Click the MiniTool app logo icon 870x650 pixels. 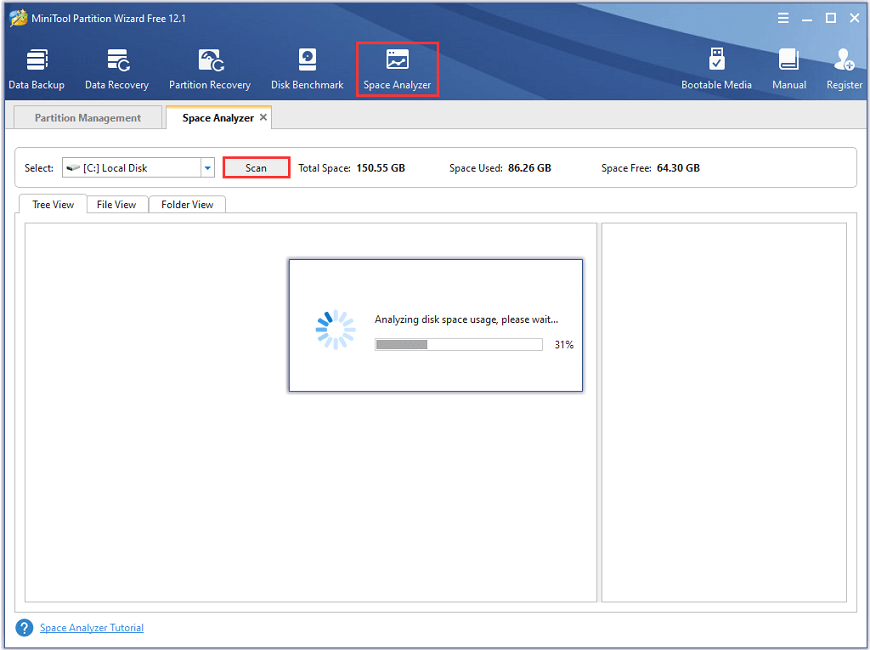click(x=18, y=18)
